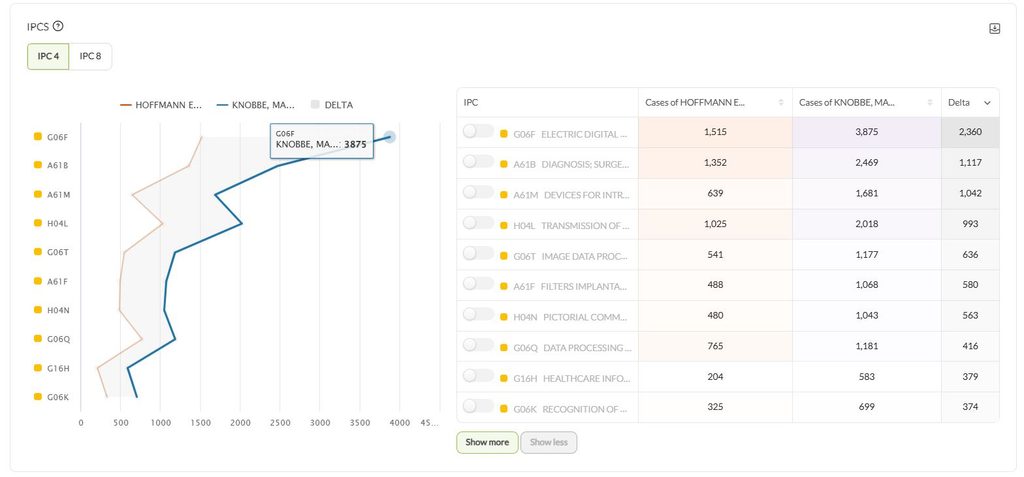Switch to the IPC 8 tab
1024x477 pixels.
(90, 56)
